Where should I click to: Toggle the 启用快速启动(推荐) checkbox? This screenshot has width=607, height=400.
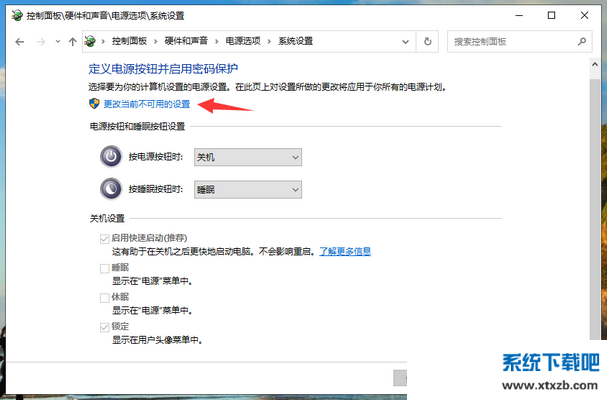[x=104, y=239]
